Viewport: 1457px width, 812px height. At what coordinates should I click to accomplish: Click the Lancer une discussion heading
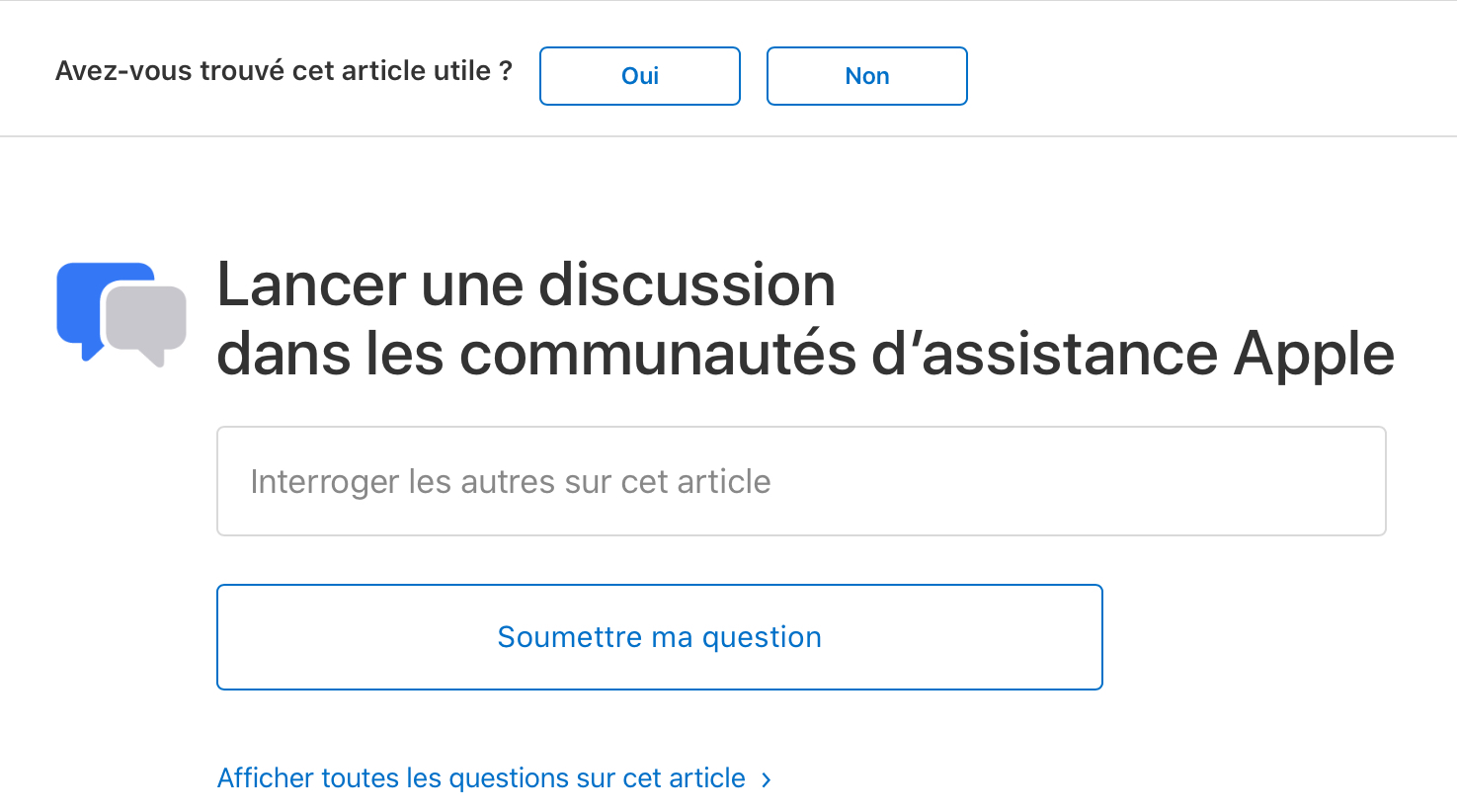click(x=526, y=284)
